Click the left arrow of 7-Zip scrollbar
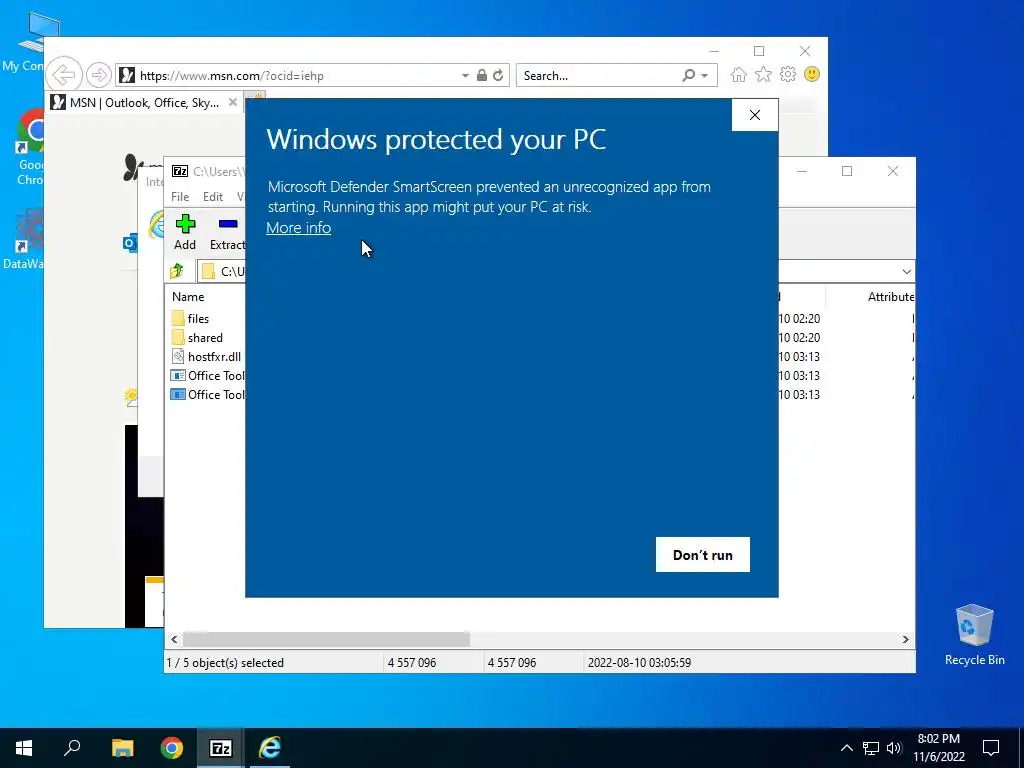This screenshot has width=1024, height=768. pos(174,639)
